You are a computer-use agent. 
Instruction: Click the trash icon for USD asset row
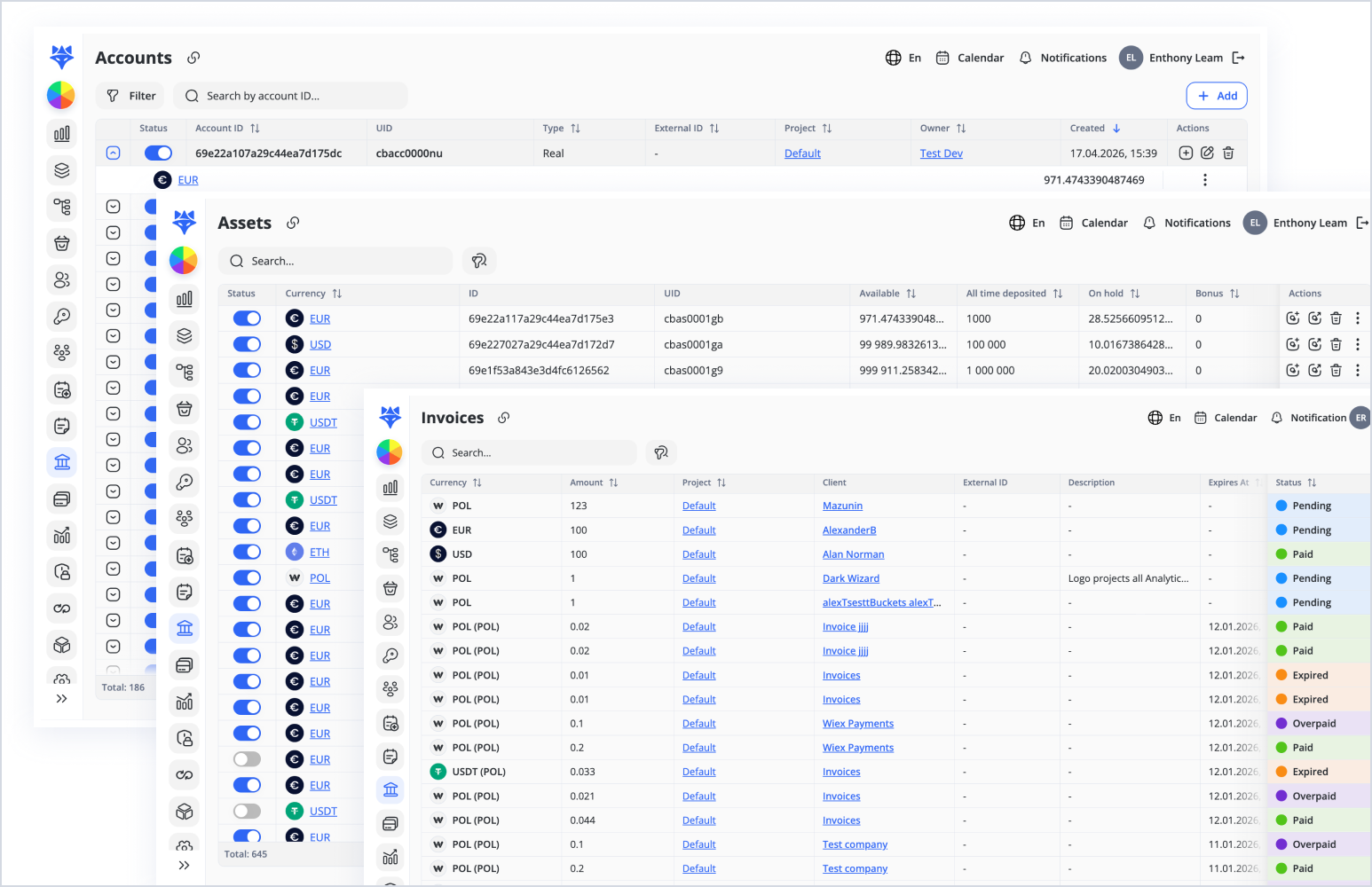[1336, 344]
